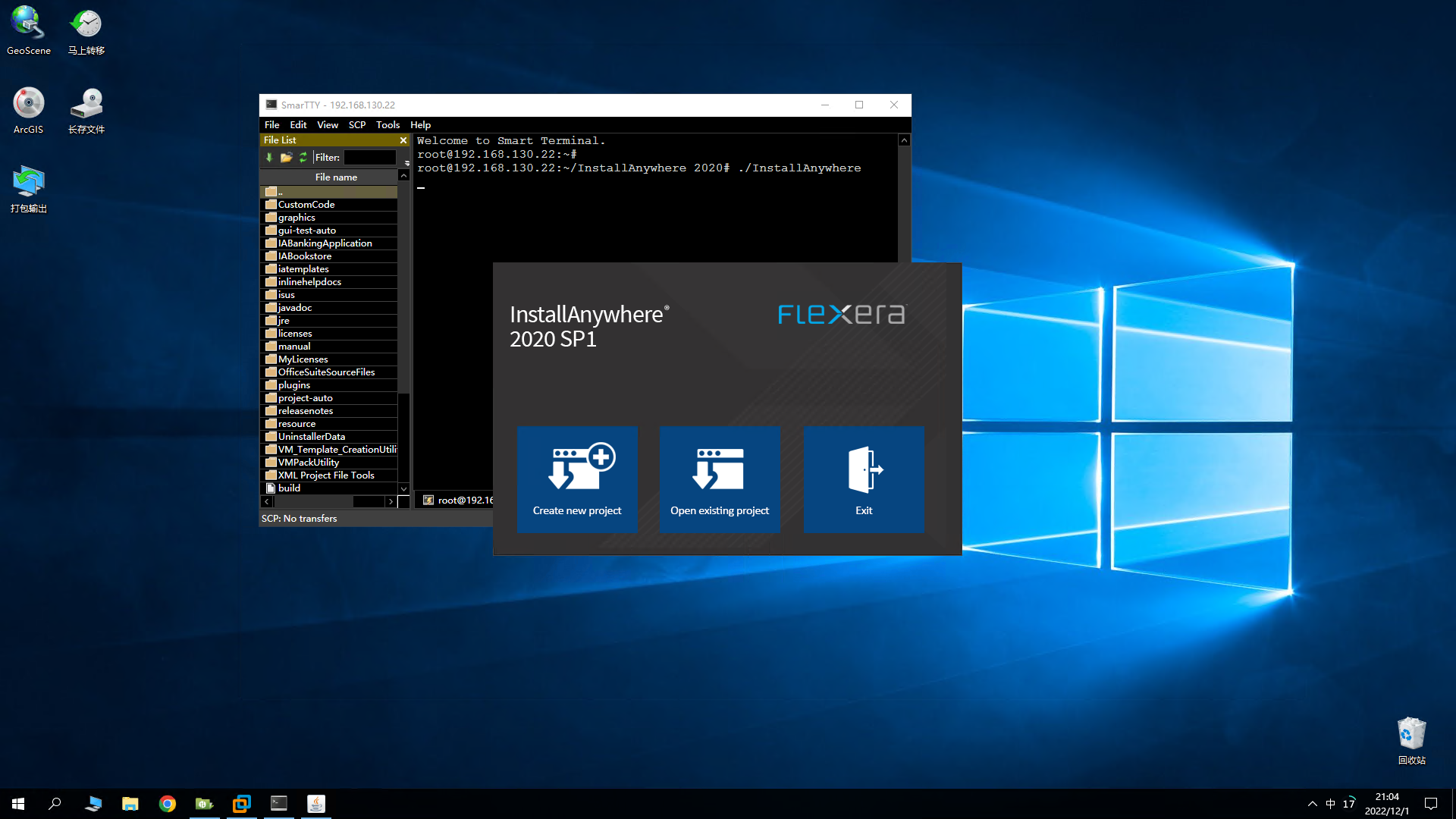This screenshot has width=1456, height=819.
Task: Click the Create new project tile
Action: coord(577,479)
